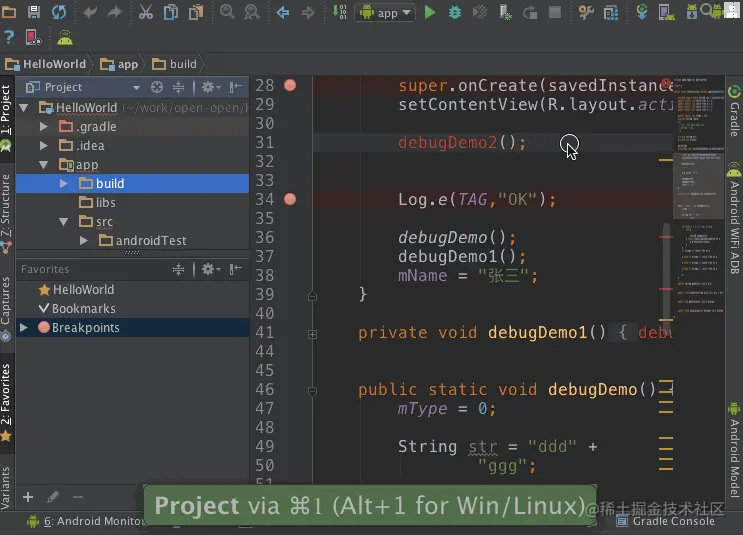Click the Undo arrow in toolbar

(90, 12)
